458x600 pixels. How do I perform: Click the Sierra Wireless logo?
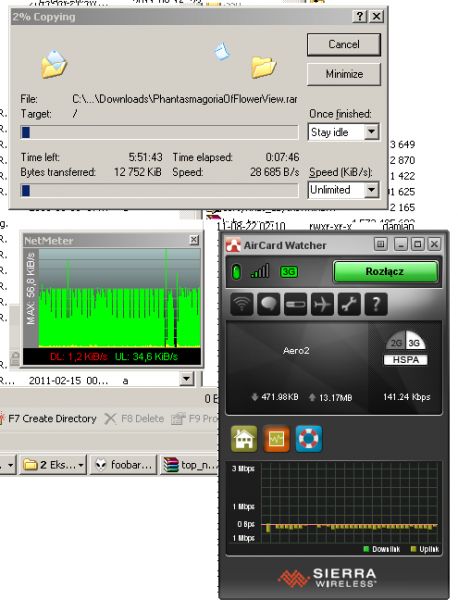coord(328,578)
